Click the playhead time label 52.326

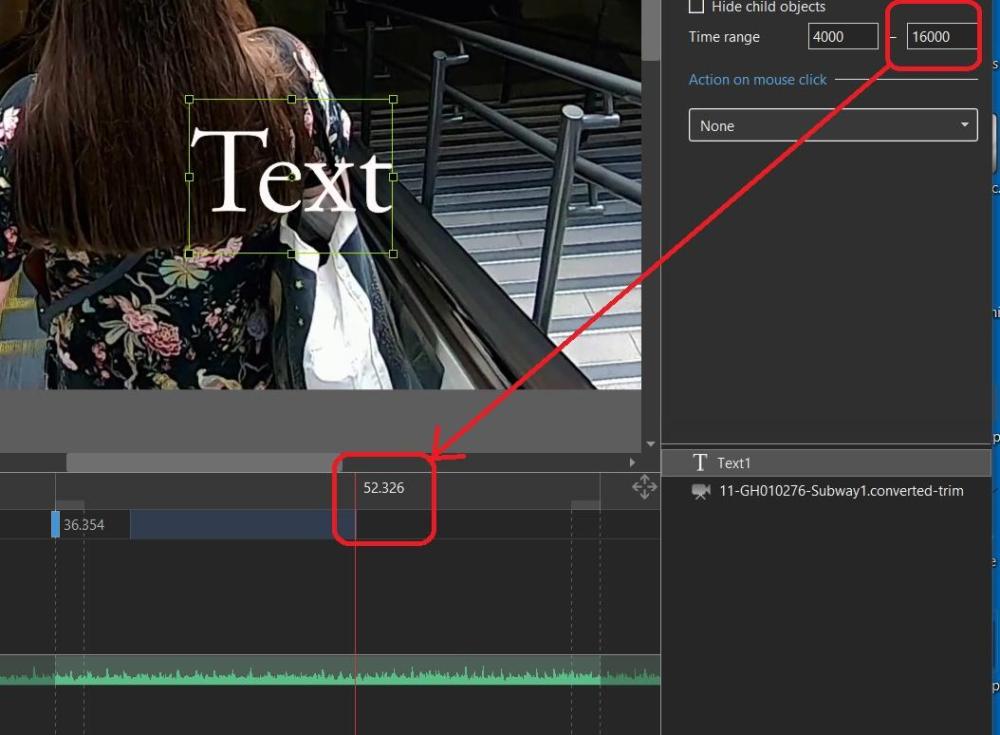click(384, 488)
